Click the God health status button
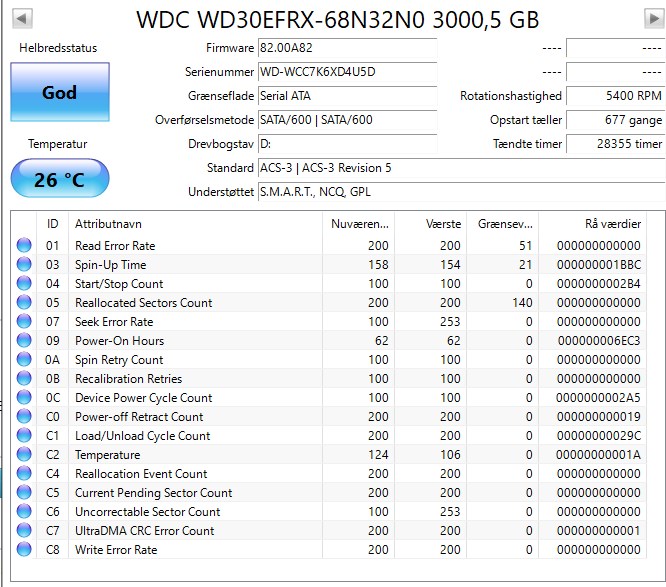This screenshot has height=587, width=666. tap(60, 92)
